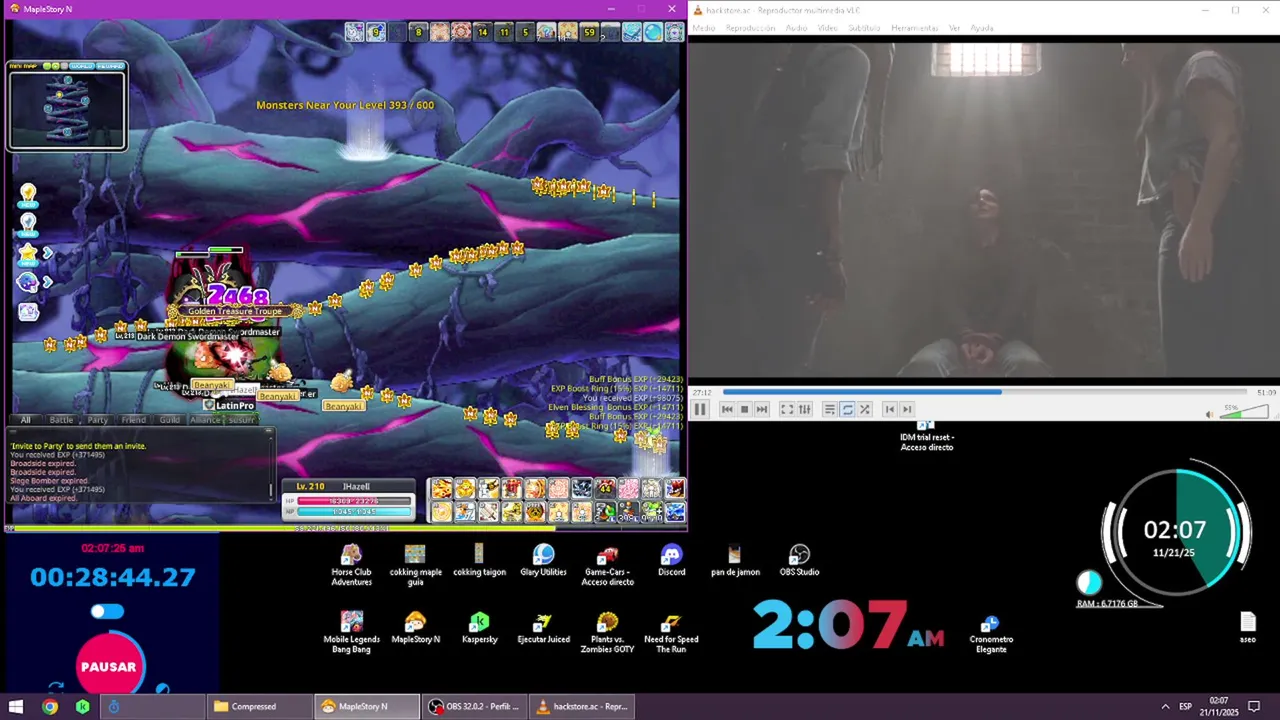Open the Reproducción menu in VLC
The image size is (1280, 720).
[750, 28]
